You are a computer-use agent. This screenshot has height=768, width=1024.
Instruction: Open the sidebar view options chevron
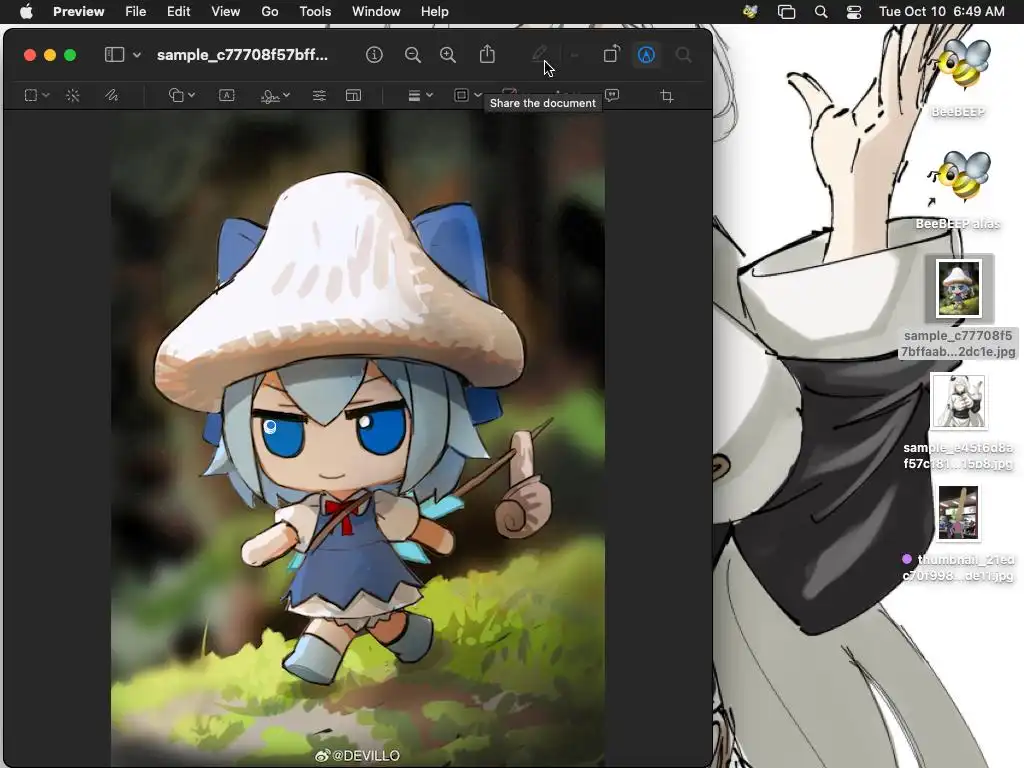(137, 55)
